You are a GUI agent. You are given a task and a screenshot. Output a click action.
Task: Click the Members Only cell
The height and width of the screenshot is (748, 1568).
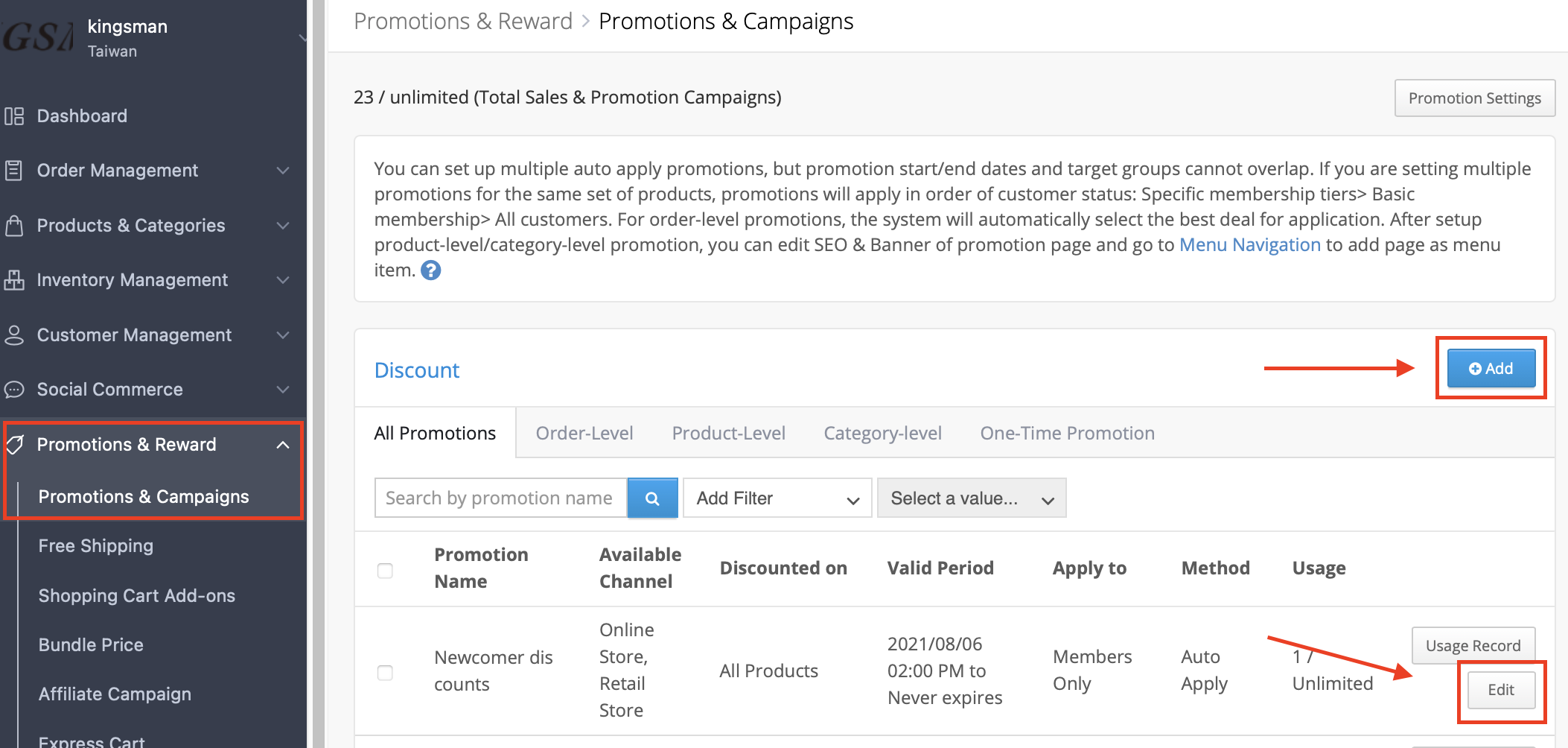tap(1091, 670)
